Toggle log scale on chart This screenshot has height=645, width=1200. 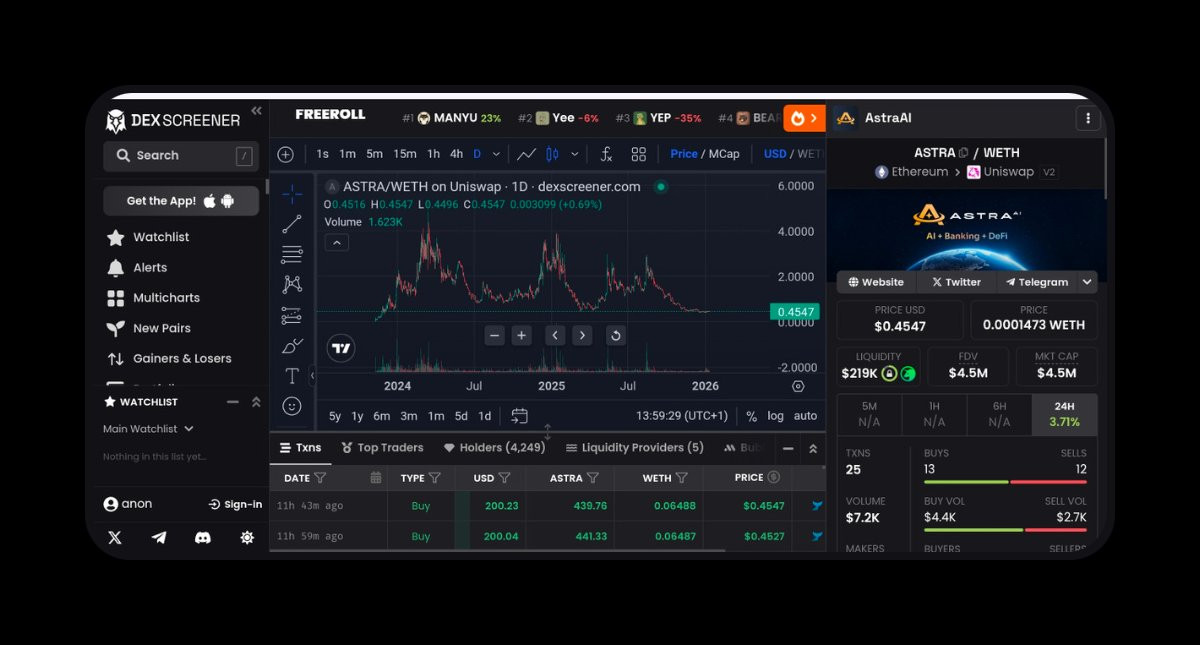pos(776,416)
